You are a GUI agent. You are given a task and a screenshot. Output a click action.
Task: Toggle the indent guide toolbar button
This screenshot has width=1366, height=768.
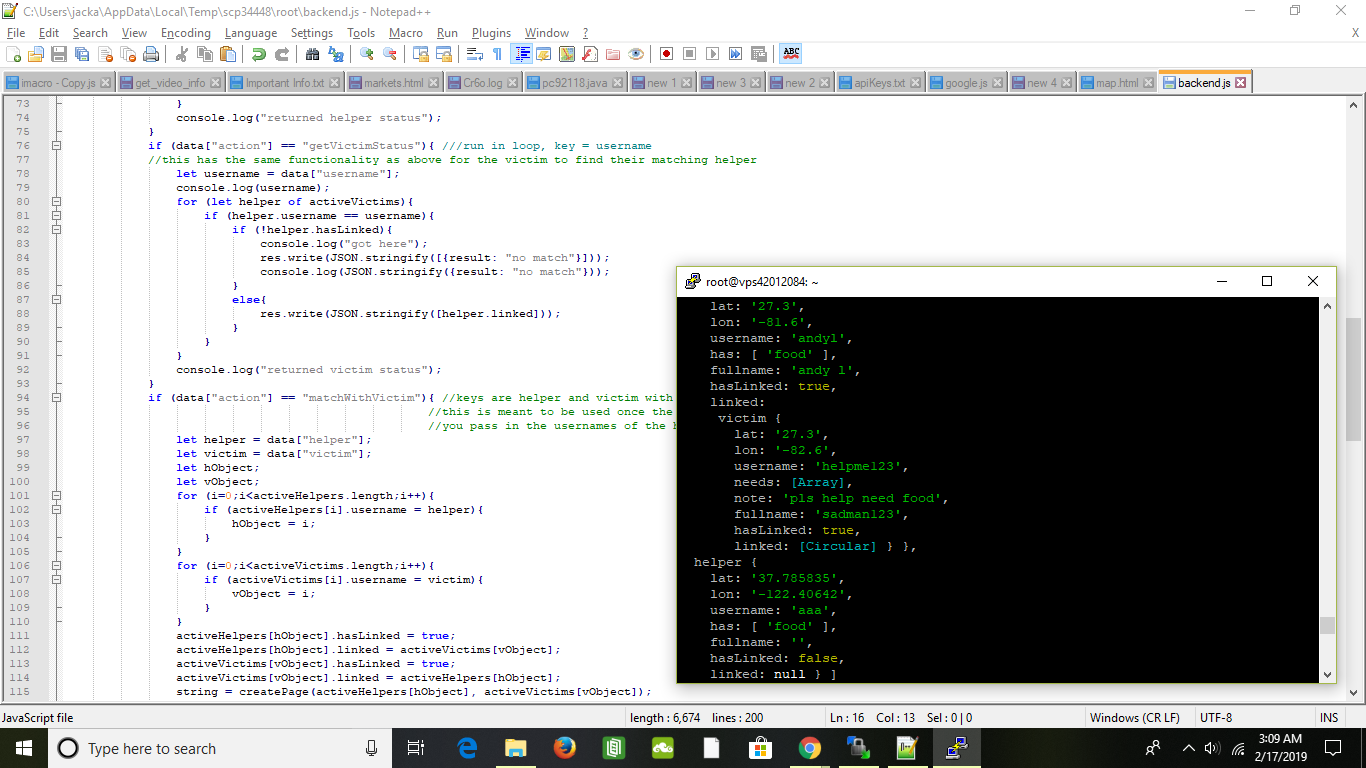[521, 54]
